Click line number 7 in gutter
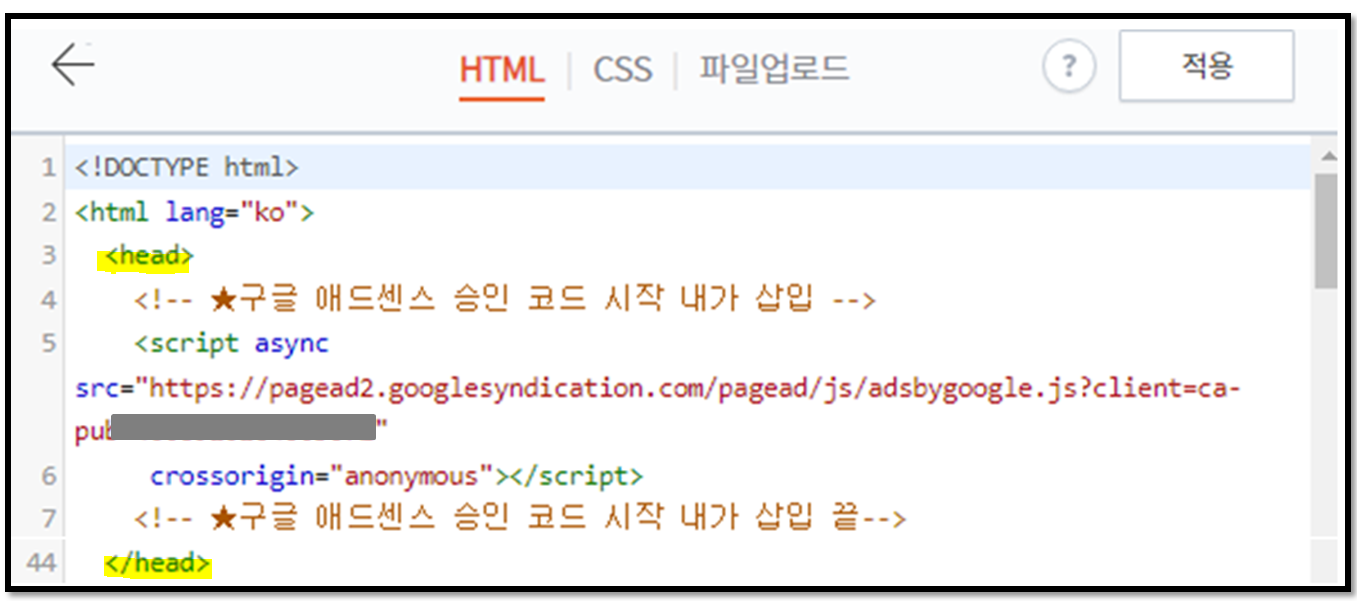This screenshot has width=1357, height=601. (49, 519)
